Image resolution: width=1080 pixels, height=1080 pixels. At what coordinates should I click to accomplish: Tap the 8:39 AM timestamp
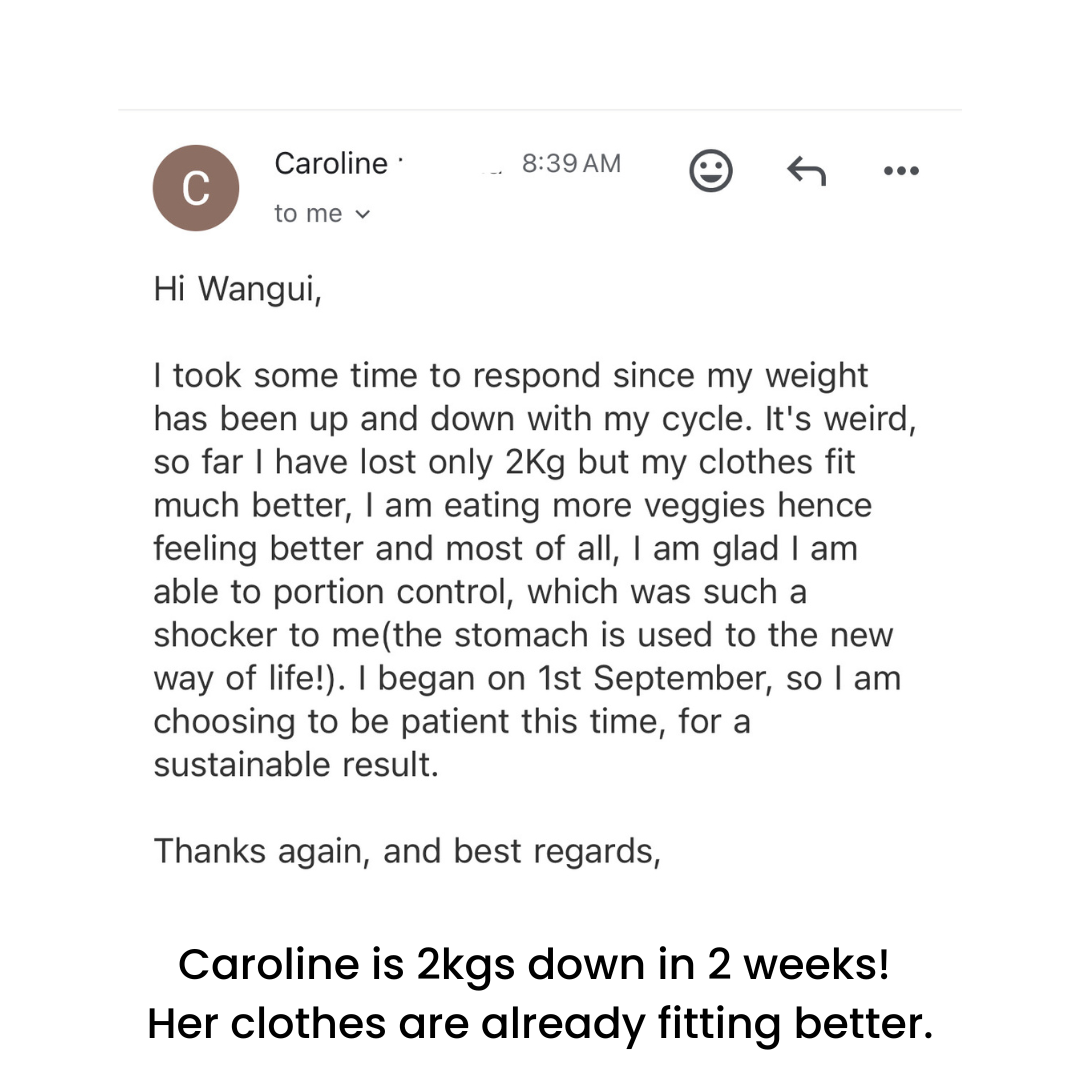tap(571, 164)
